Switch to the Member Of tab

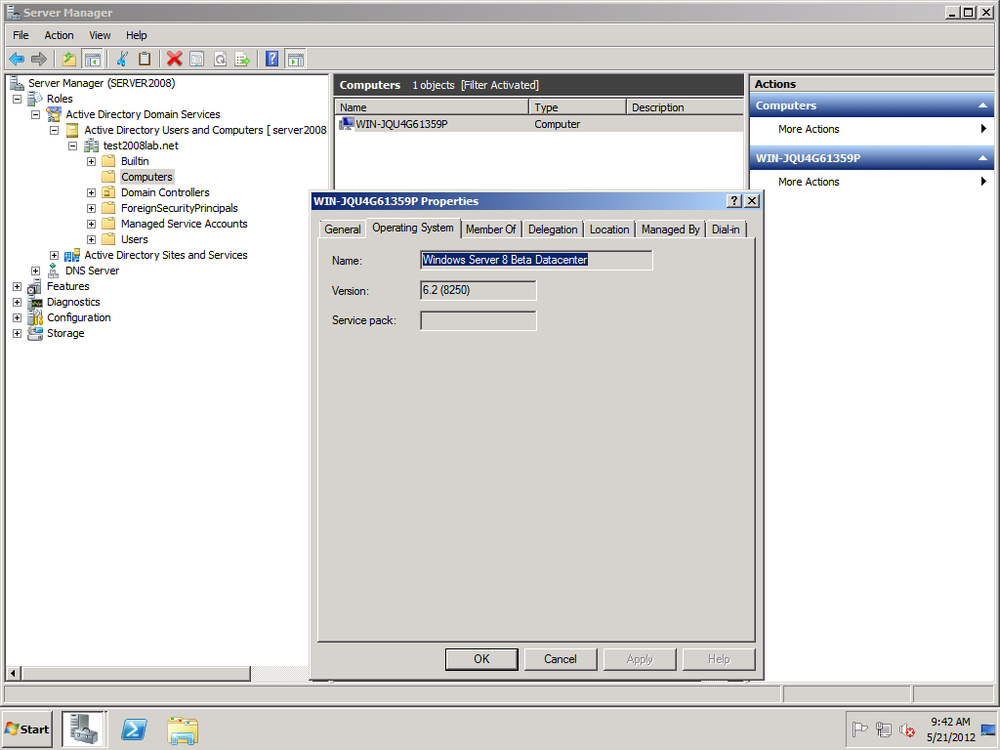coord(490,229)
